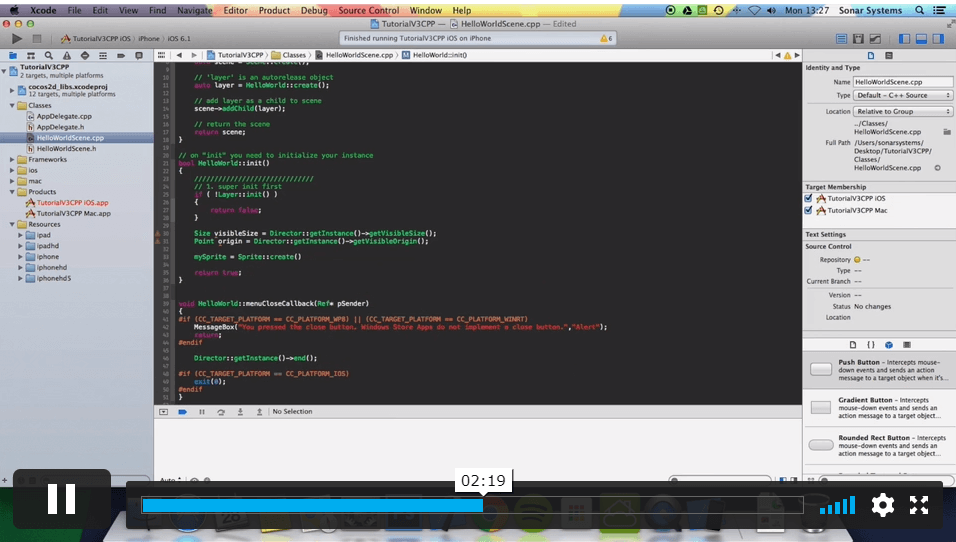Open Spotlight search in menu bar

[x=919, y=10]
